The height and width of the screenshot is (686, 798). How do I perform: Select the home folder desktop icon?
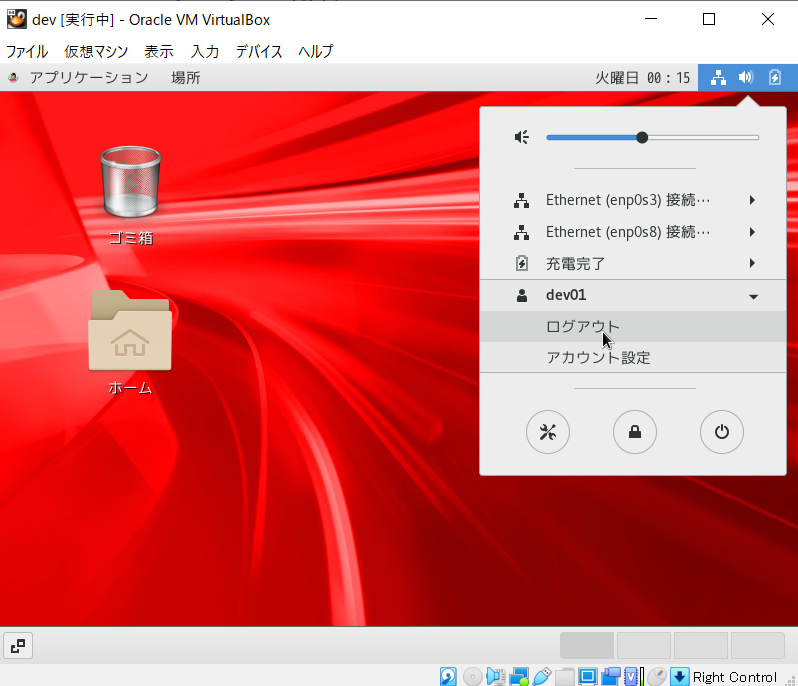tap(130, 330)
